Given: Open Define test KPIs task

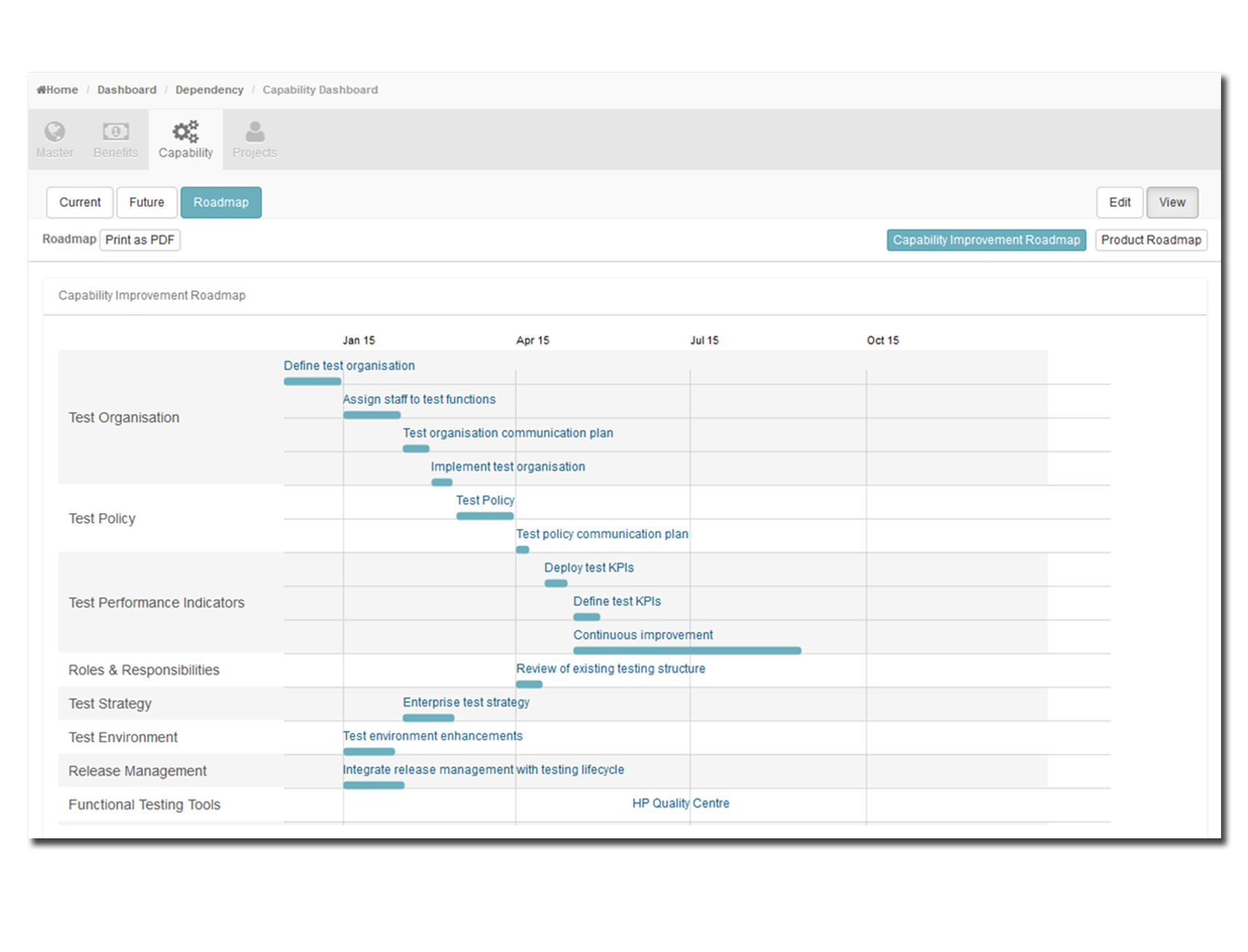Looking at the screenshot, I should point(617,601).
